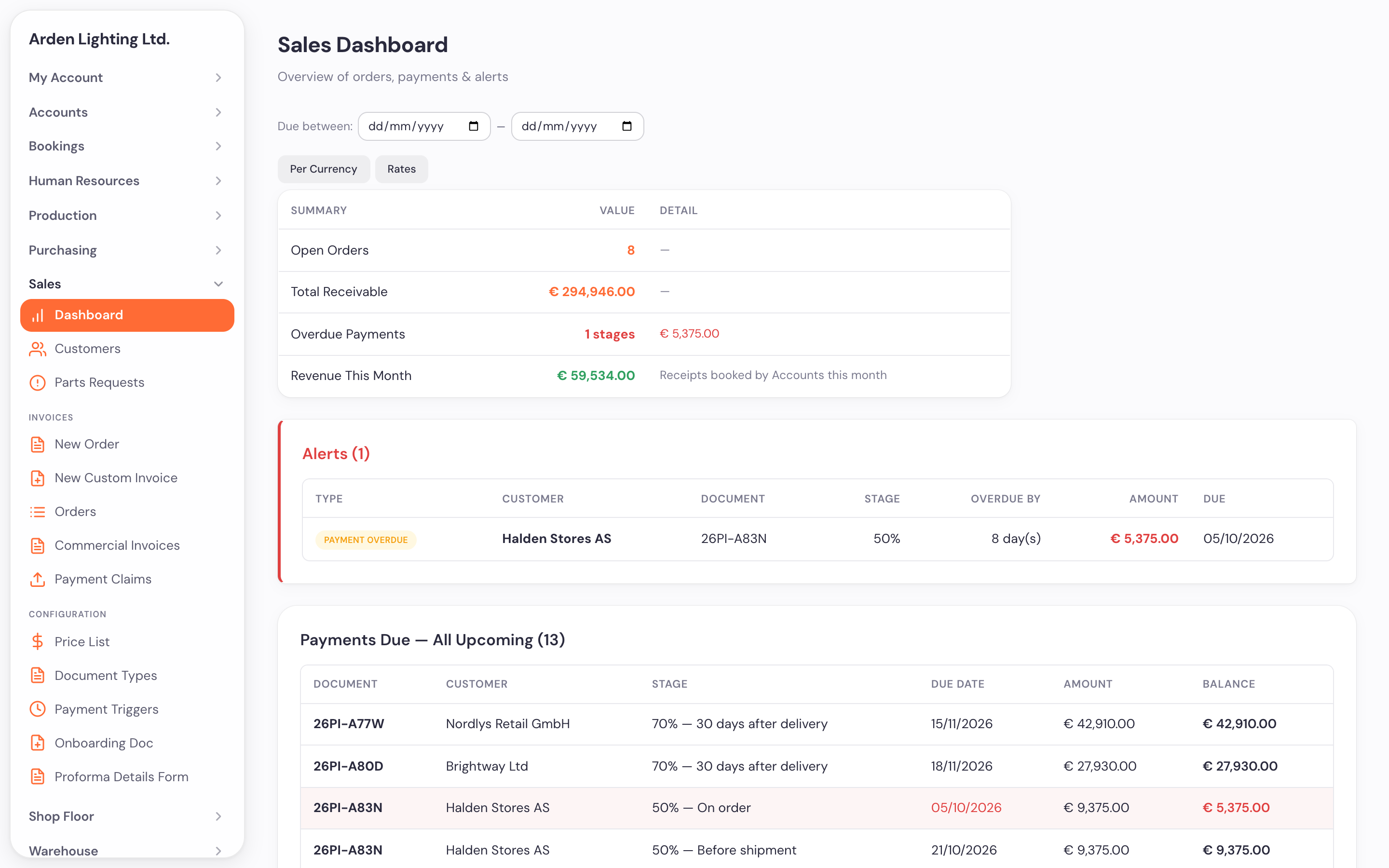Expand the My Account section
The height and width of the screenshot is (868, 1389).
pyautogui.click(x=126, y=78)
